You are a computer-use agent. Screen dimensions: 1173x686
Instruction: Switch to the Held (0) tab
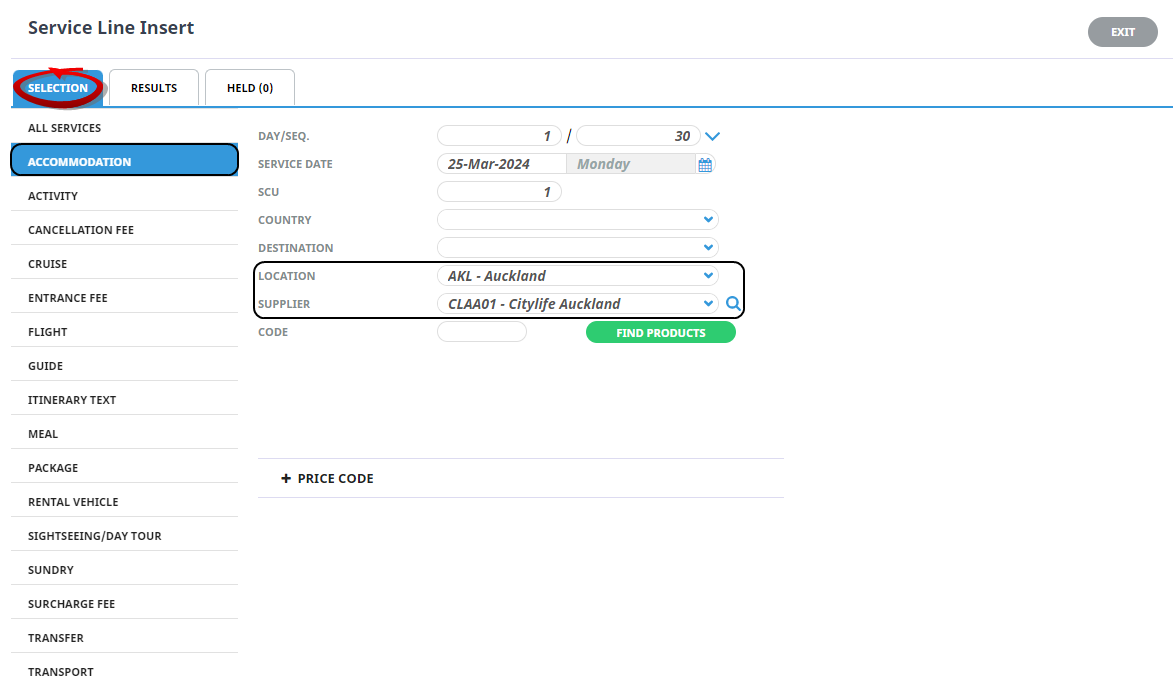click(250, 88)
